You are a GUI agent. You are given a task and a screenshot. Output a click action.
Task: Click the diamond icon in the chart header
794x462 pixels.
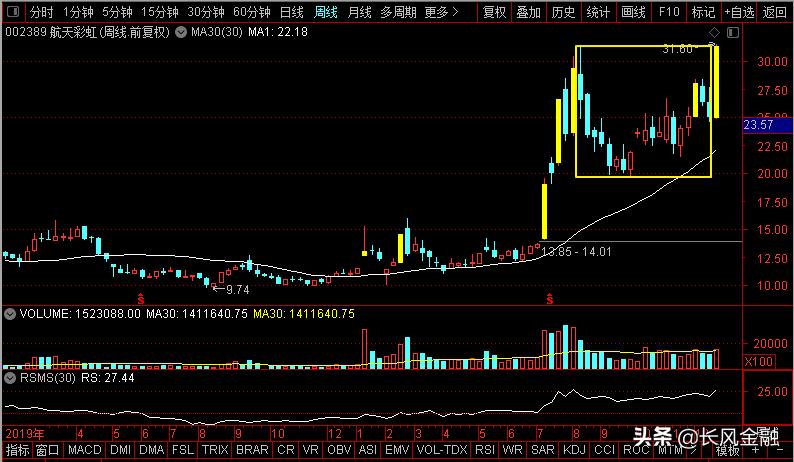coord(714,33)
